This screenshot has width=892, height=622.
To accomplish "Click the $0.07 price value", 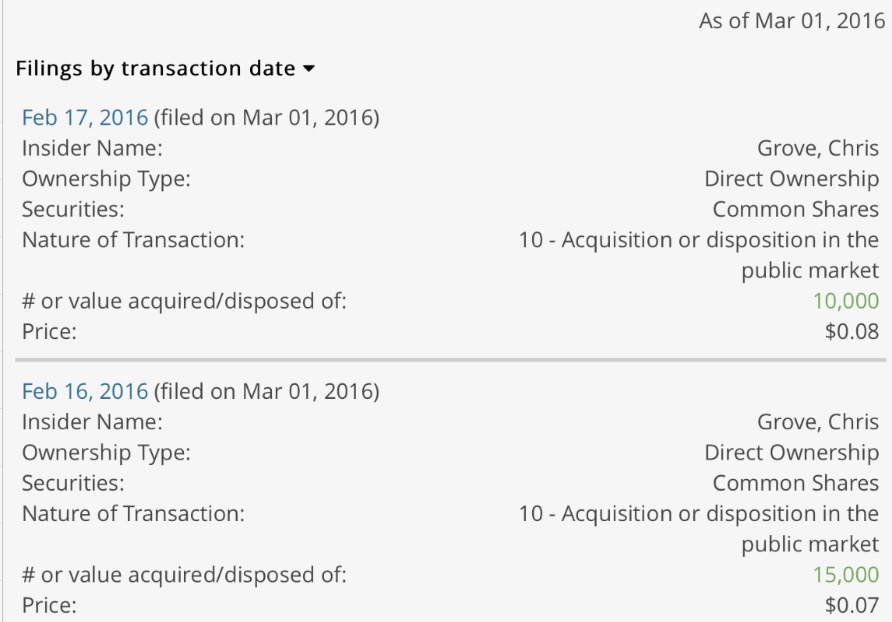I will 856,606.
